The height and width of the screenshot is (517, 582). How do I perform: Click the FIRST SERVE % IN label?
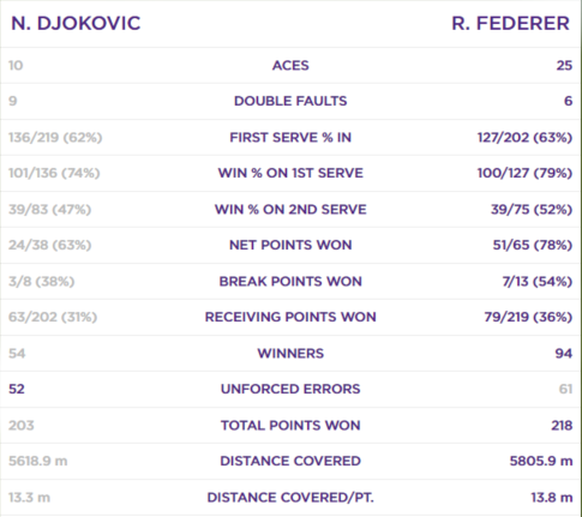coord(290,137)
